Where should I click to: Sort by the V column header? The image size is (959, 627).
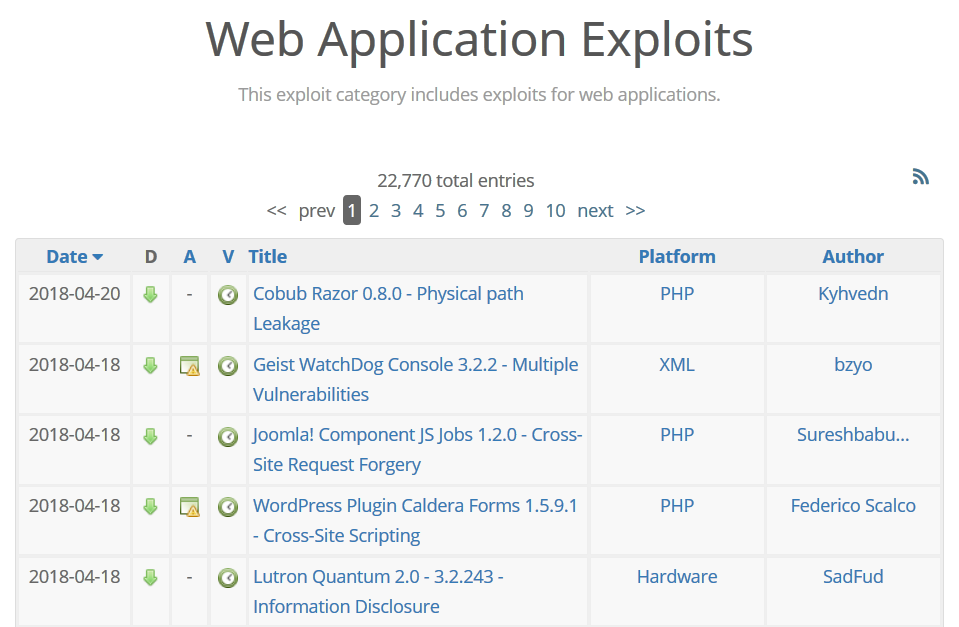pyautogui.click(x=228, y=256)
